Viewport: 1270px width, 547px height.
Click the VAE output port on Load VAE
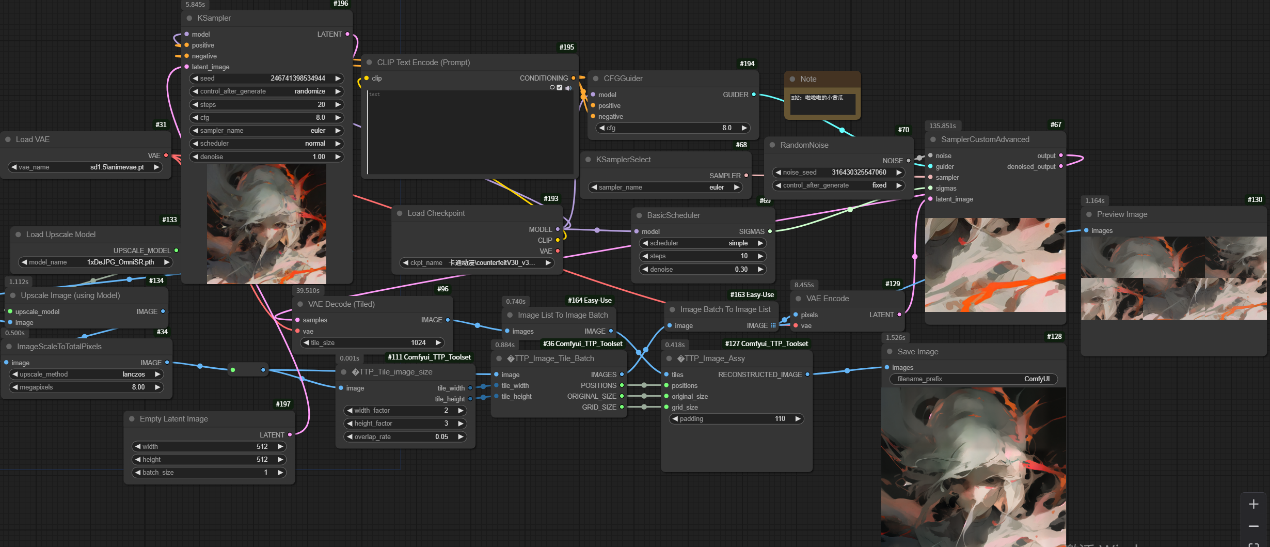166,155
